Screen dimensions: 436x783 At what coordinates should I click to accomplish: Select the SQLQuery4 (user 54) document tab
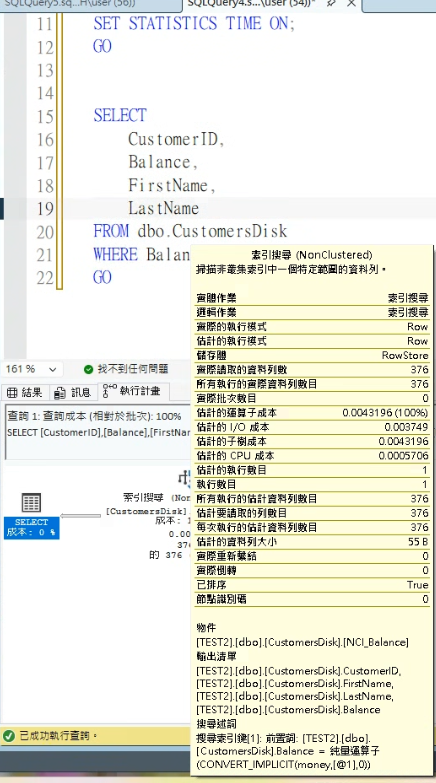click(x=251, y=4)
